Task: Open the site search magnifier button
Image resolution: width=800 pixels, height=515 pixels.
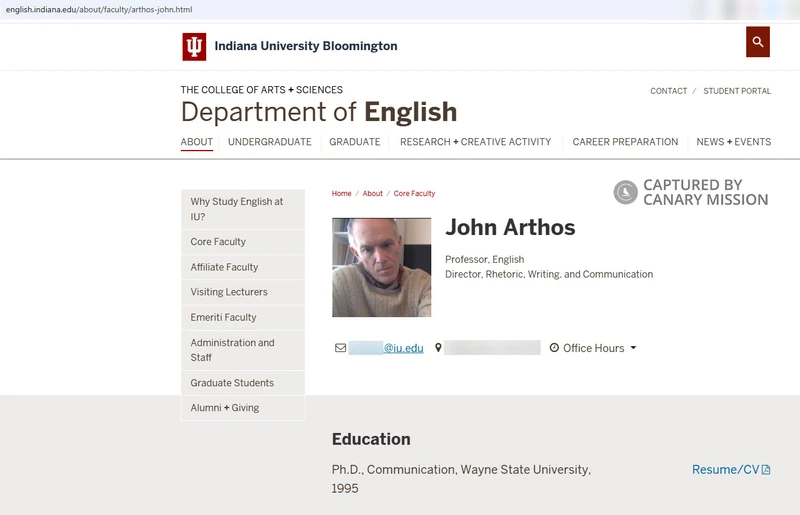Action: pyautogui.click(x=758, y=42)
